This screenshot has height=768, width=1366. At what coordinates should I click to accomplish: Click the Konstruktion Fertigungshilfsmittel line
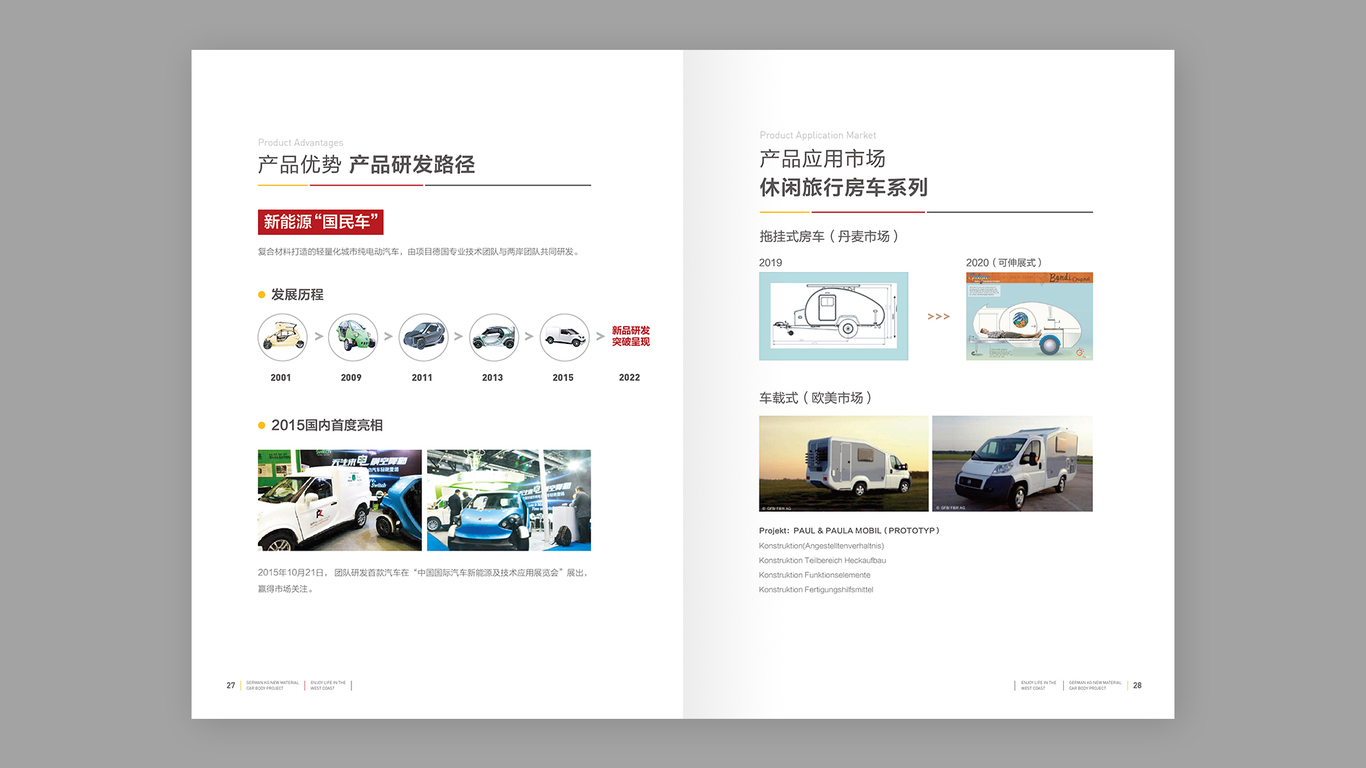click(x=816, y=590)
